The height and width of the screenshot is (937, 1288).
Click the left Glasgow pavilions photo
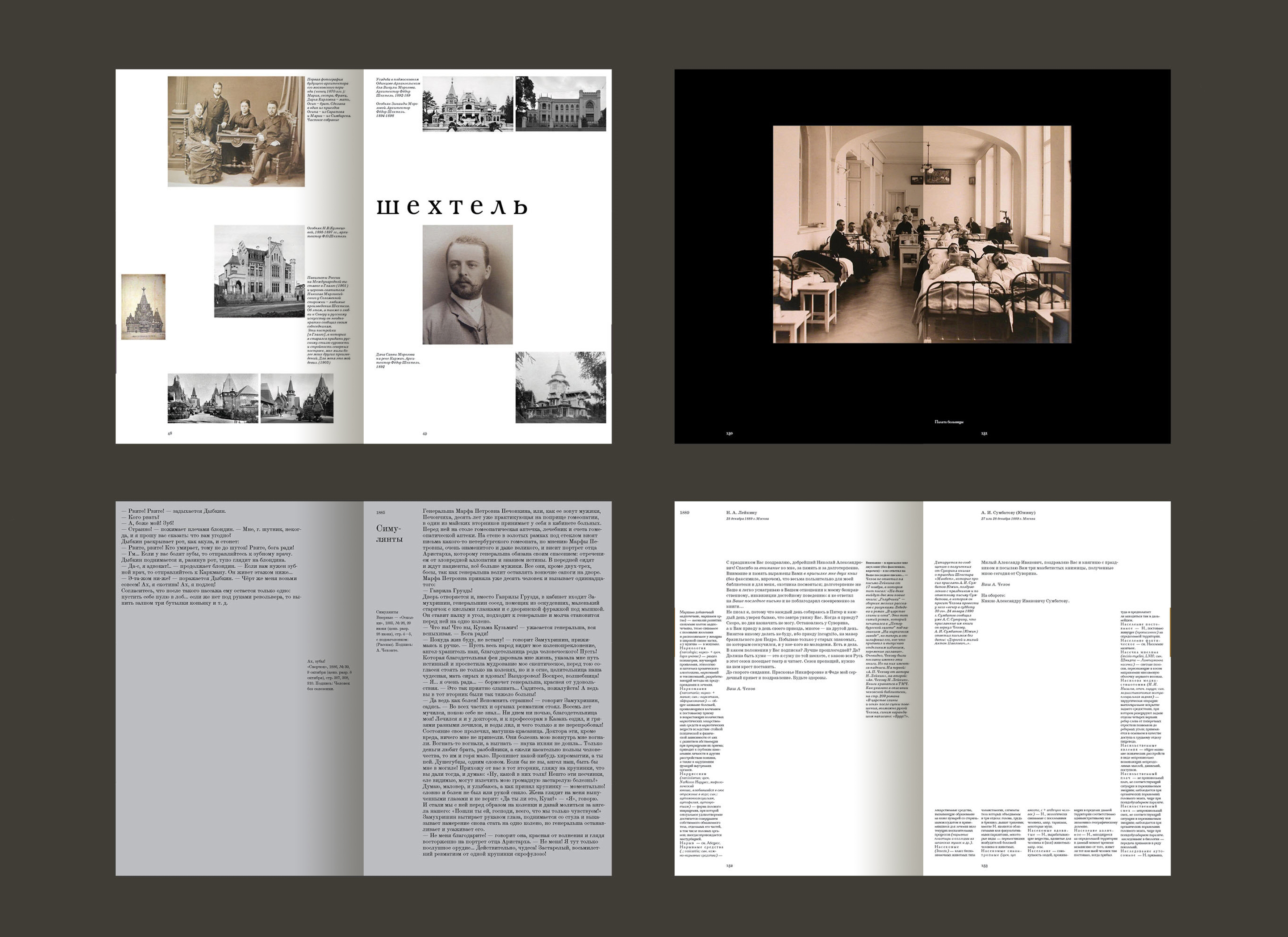(212, 398)
